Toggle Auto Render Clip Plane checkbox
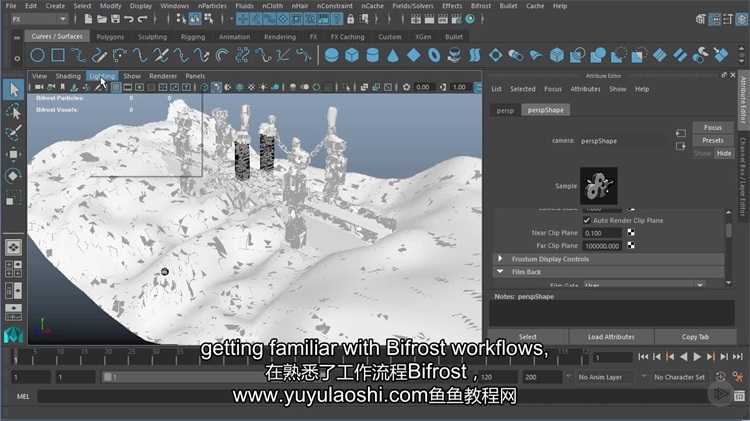Viewport: 750px width, 421px height. click(586, 221)
